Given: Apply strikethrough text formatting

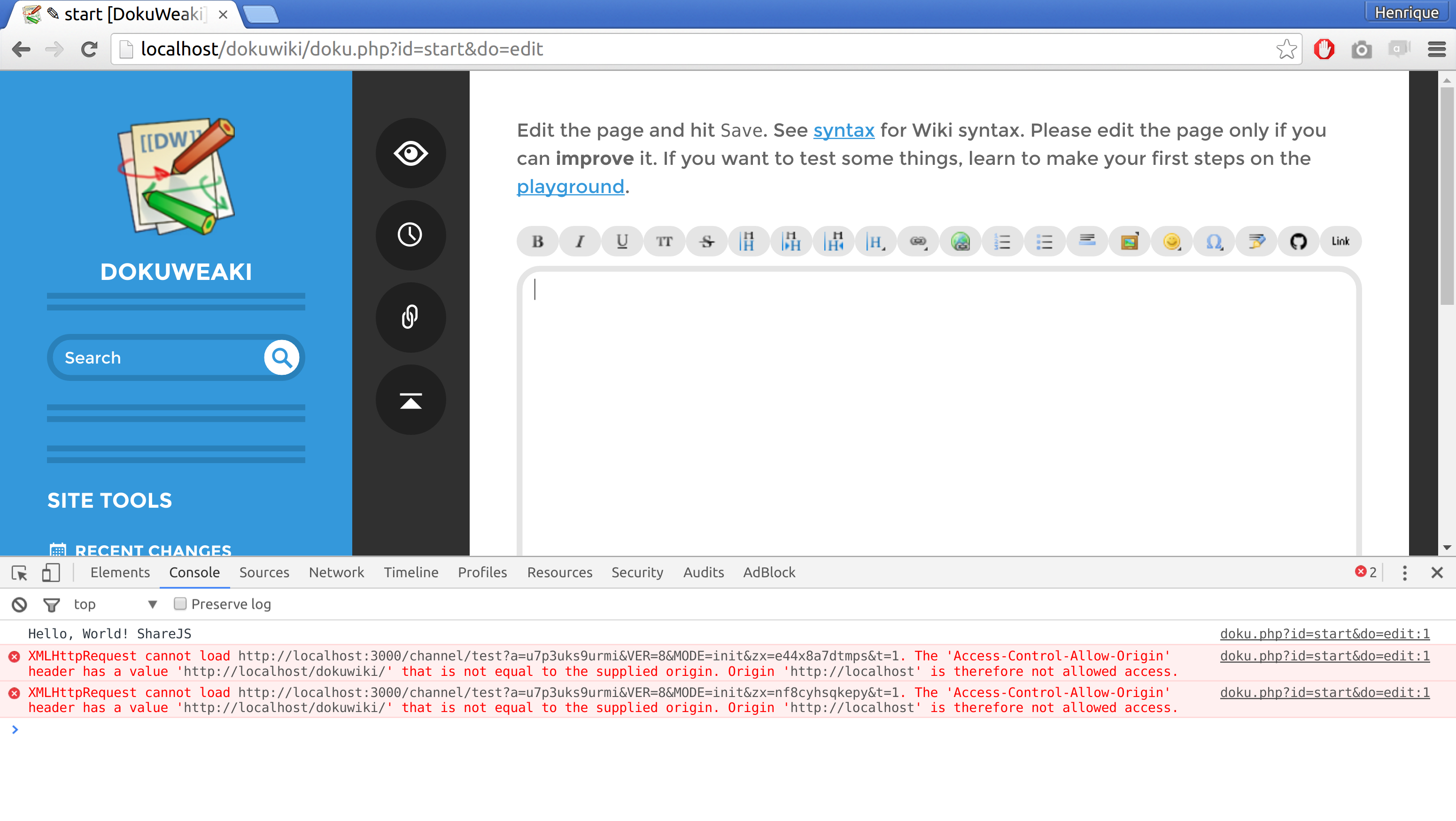Looking at the screenshot, I should pyautogui.click(x=706, y=242).
